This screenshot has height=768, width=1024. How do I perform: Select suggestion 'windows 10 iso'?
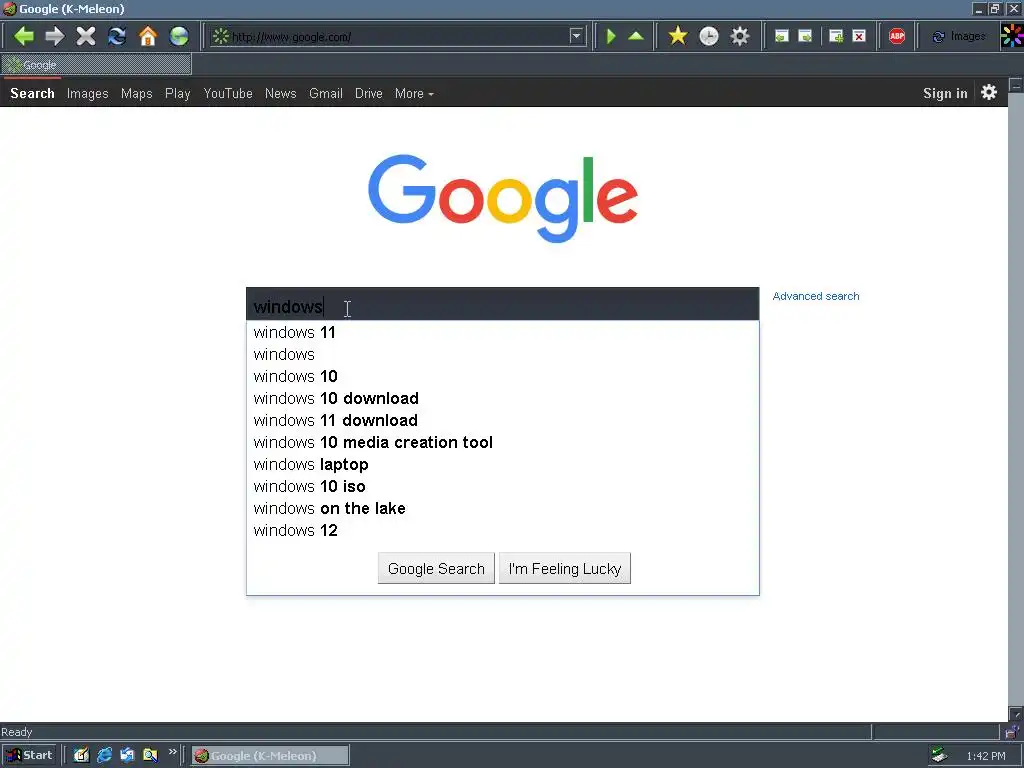click(x=503, y=487)
